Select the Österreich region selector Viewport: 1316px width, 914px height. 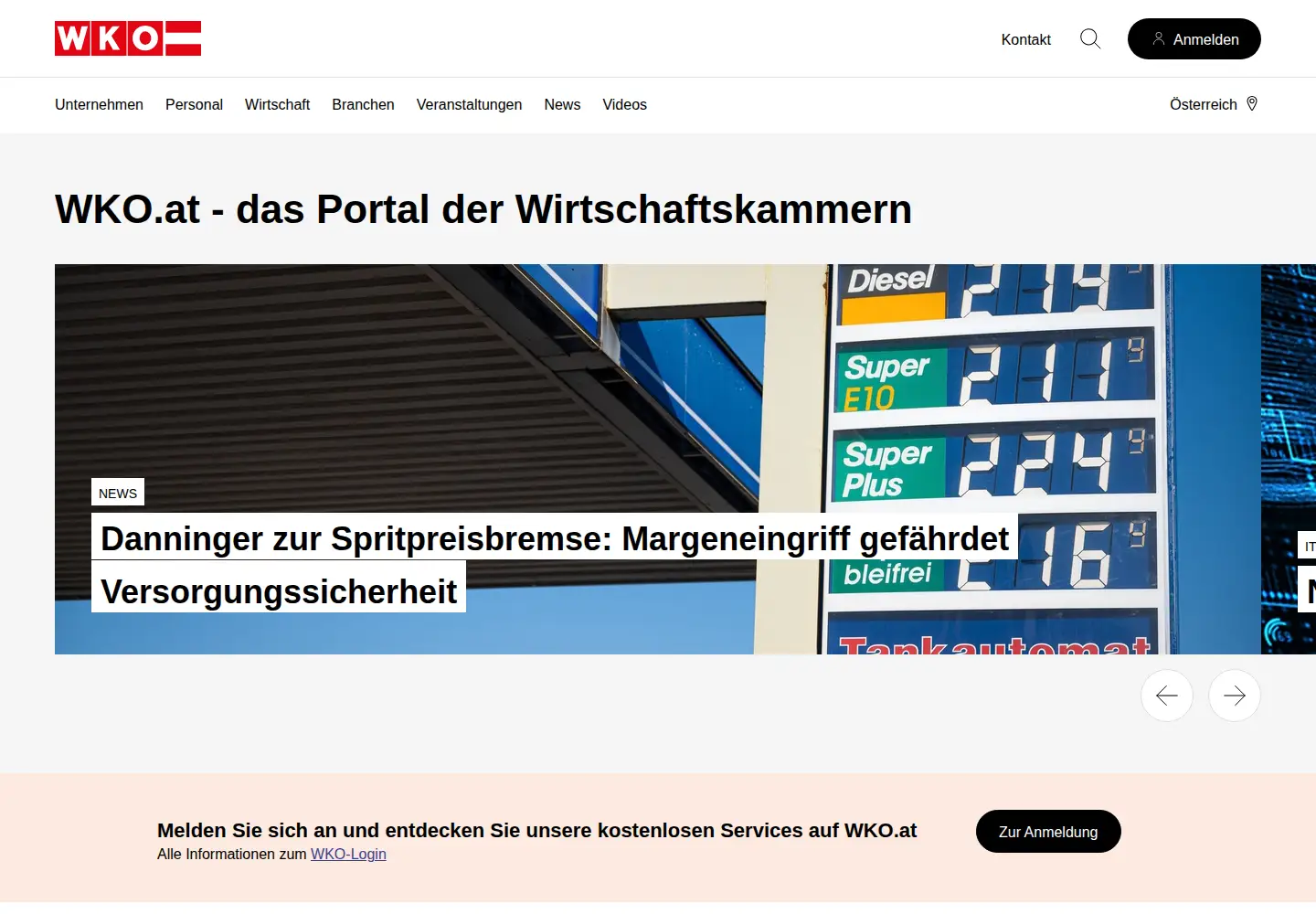pyautogui.click(x=1214, y=104)
